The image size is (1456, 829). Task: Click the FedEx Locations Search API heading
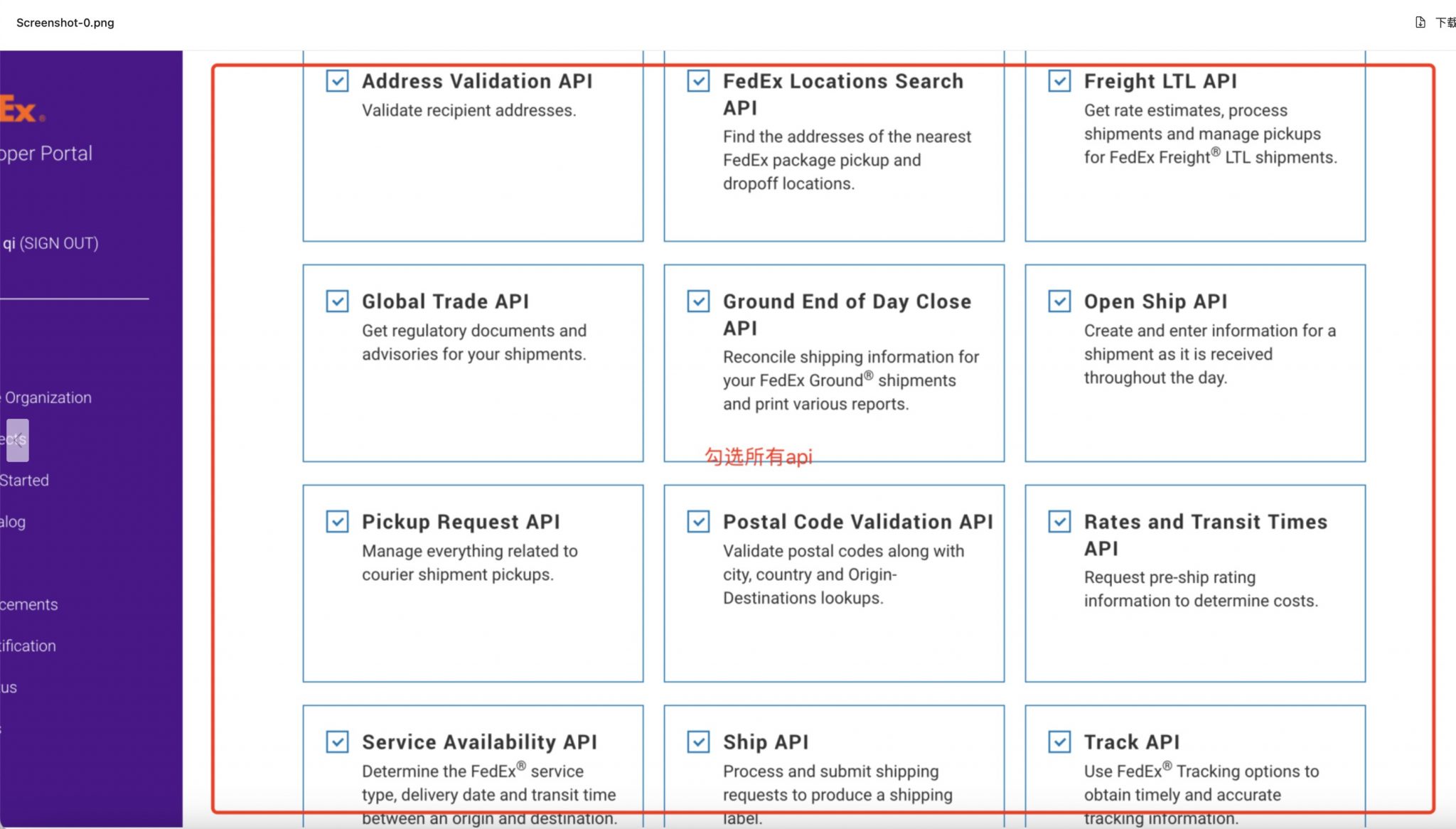coord(843,95)
